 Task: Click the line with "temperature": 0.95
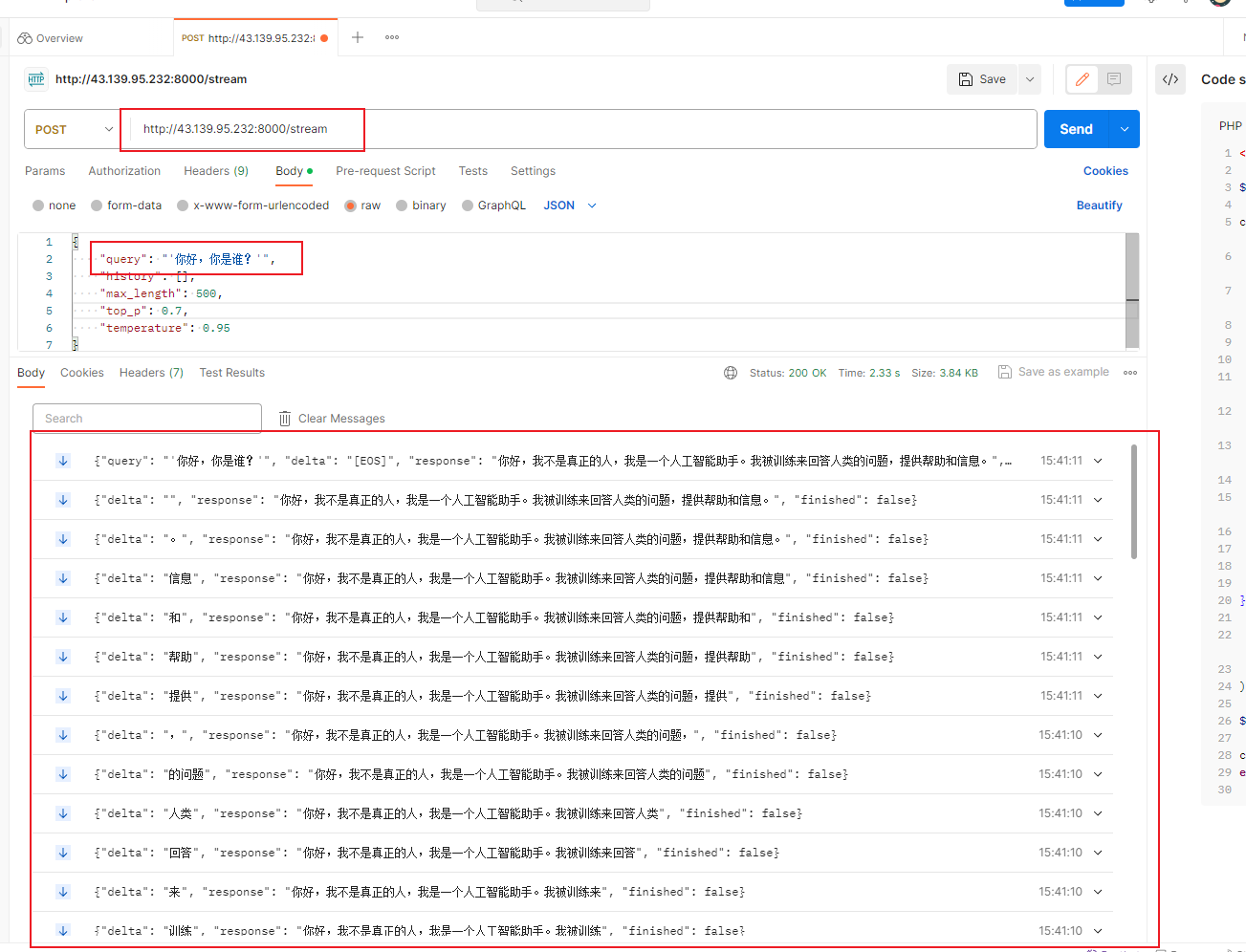(164, 328)
